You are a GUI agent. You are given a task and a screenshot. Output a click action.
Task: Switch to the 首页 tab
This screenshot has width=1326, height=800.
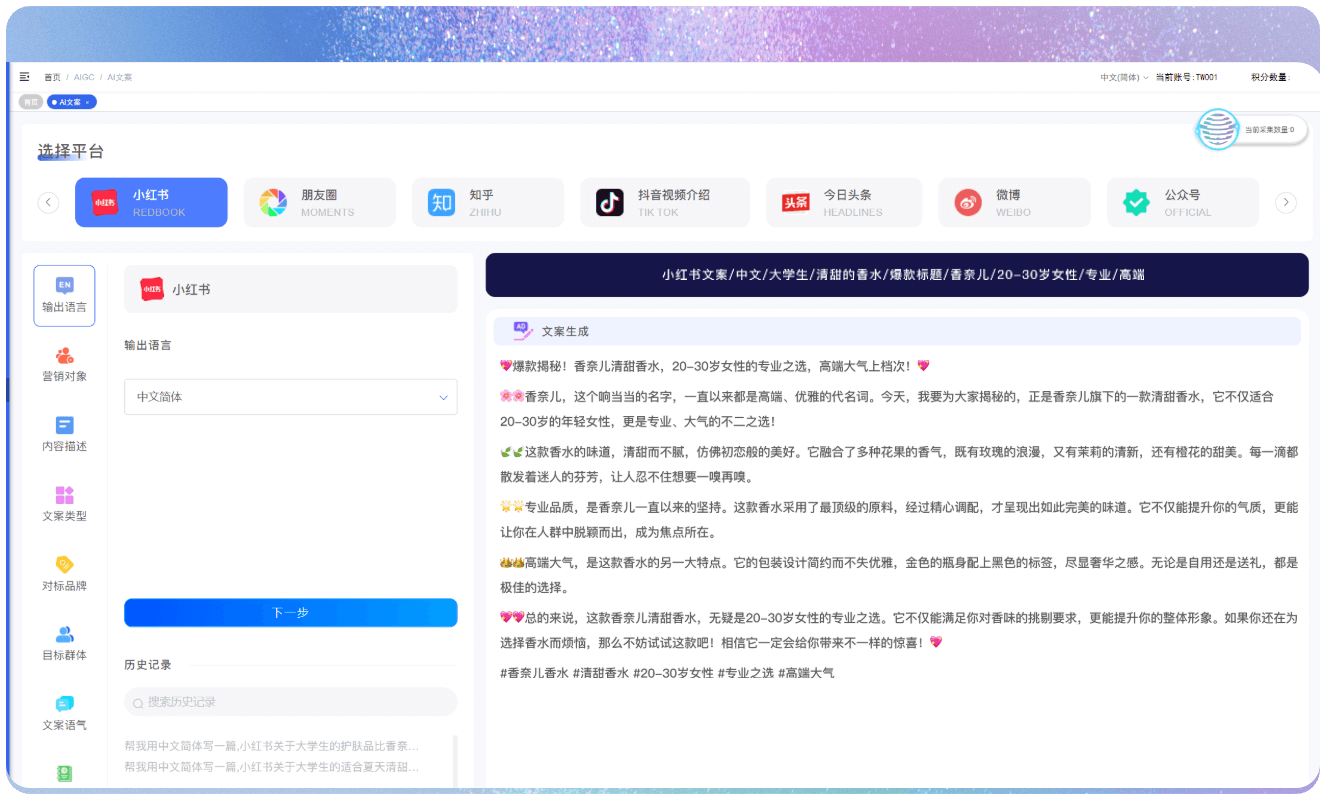click(x=31, y=102)
